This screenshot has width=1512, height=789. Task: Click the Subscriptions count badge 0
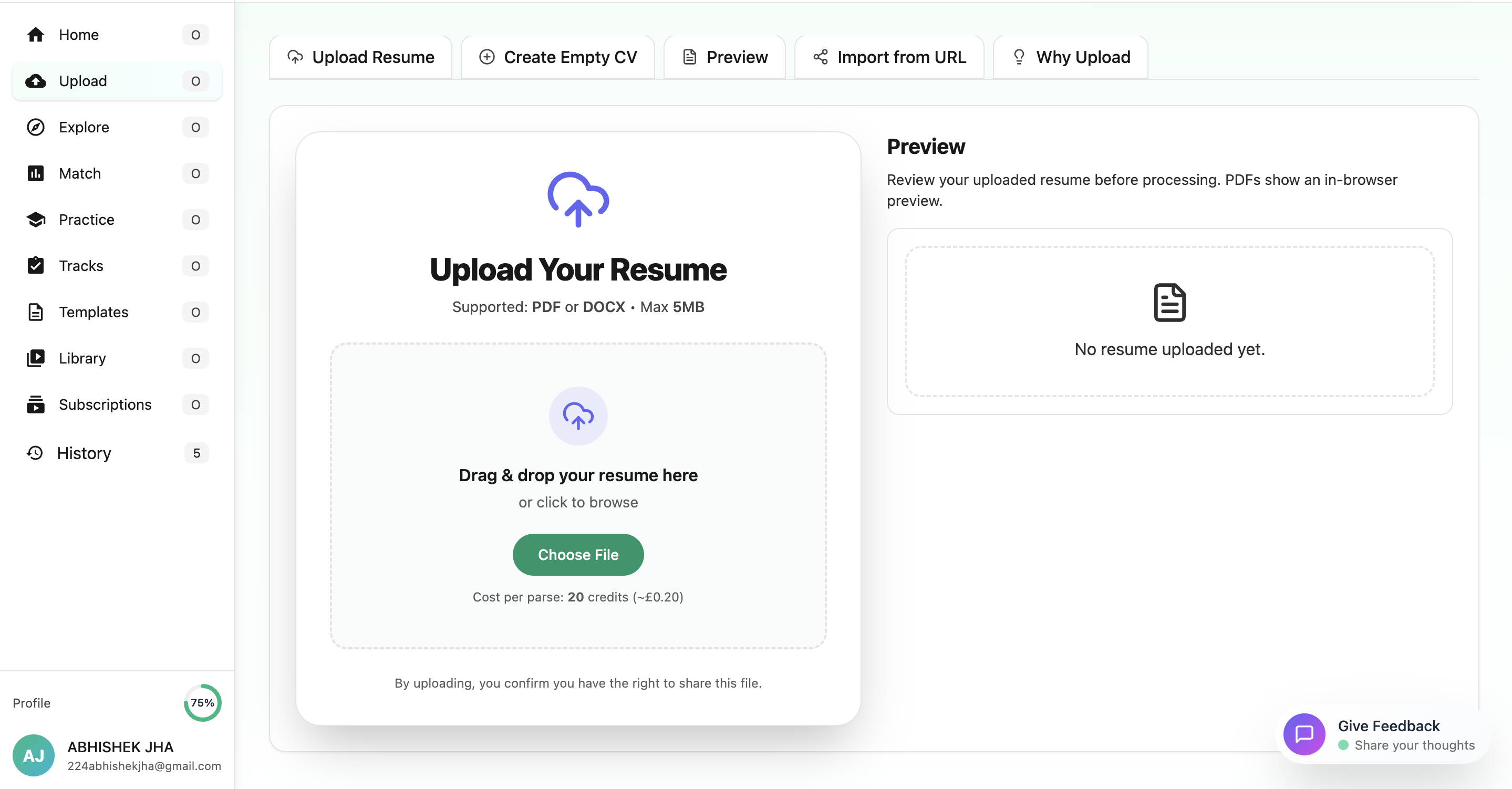point(195,404)
